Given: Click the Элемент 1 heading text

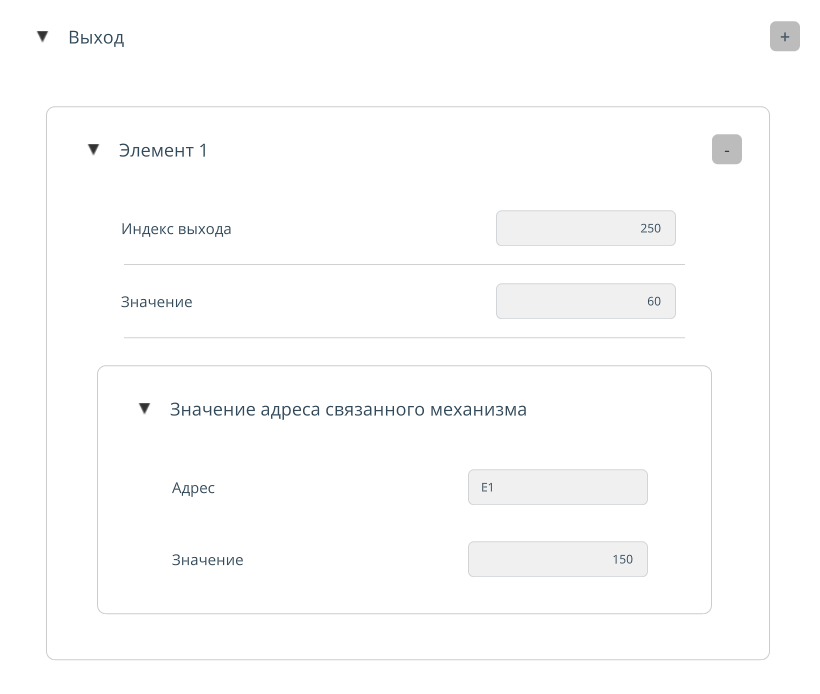Looking at the screenshot, I should tap(163, 150).
